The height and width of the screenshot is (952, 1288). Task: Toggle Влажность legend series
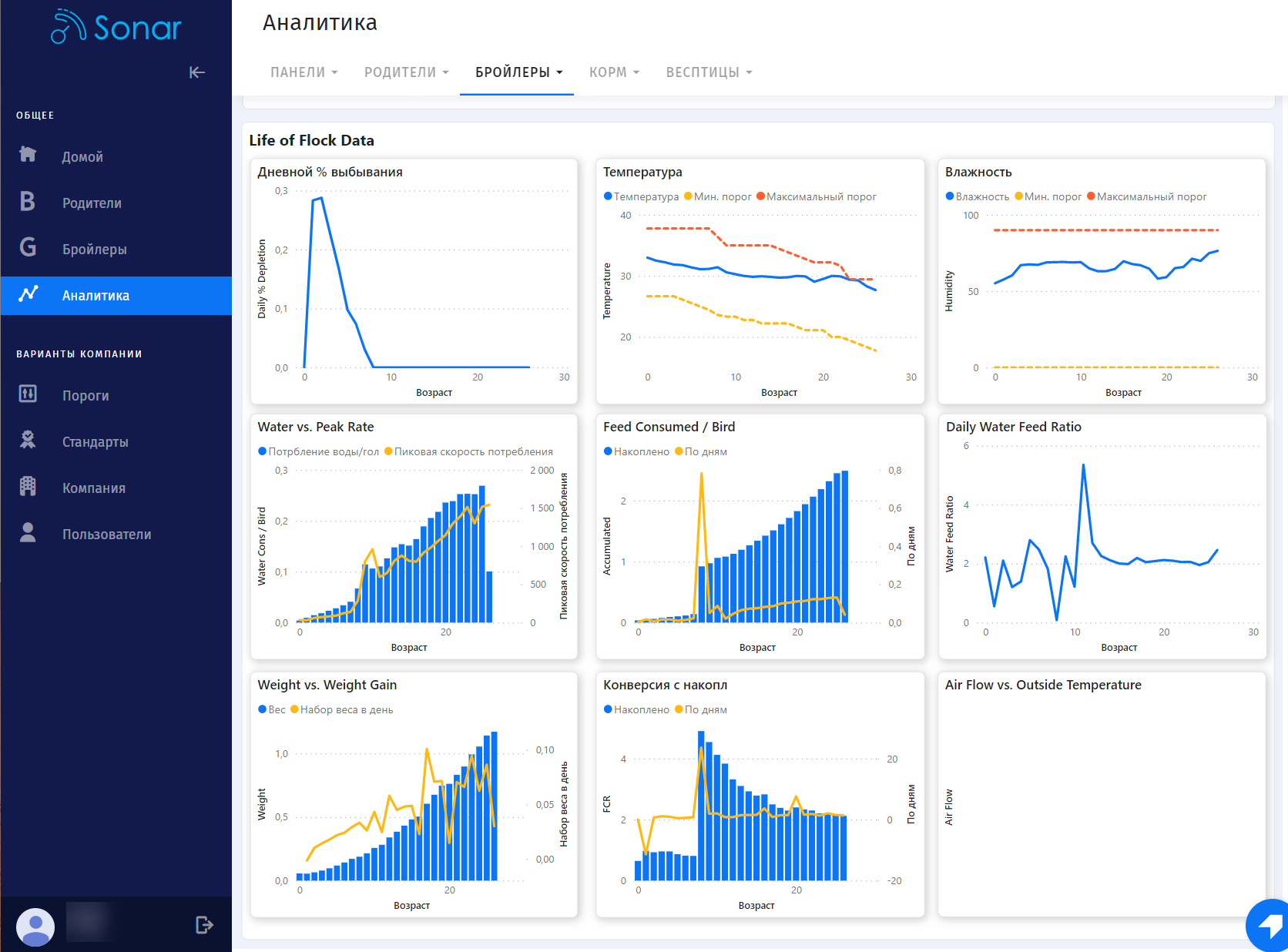pyautogui.click(x=978, y=196)
